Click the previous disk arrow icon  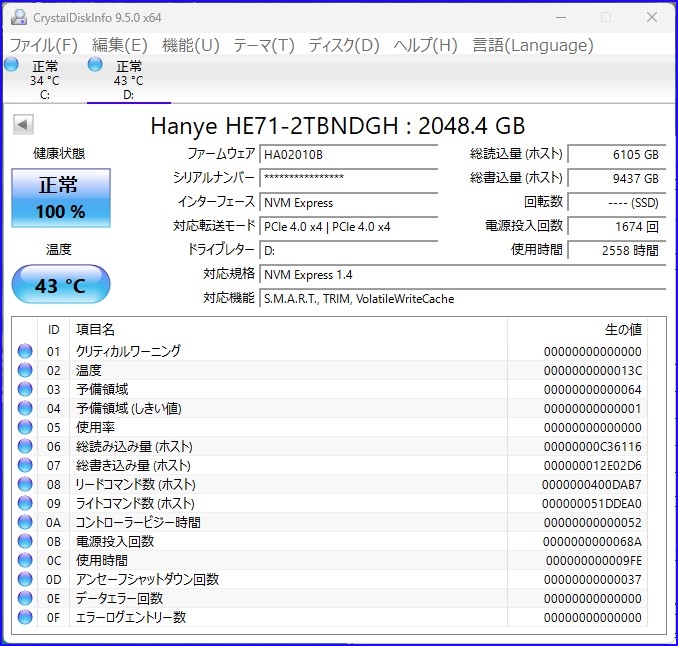coord(23,125)
